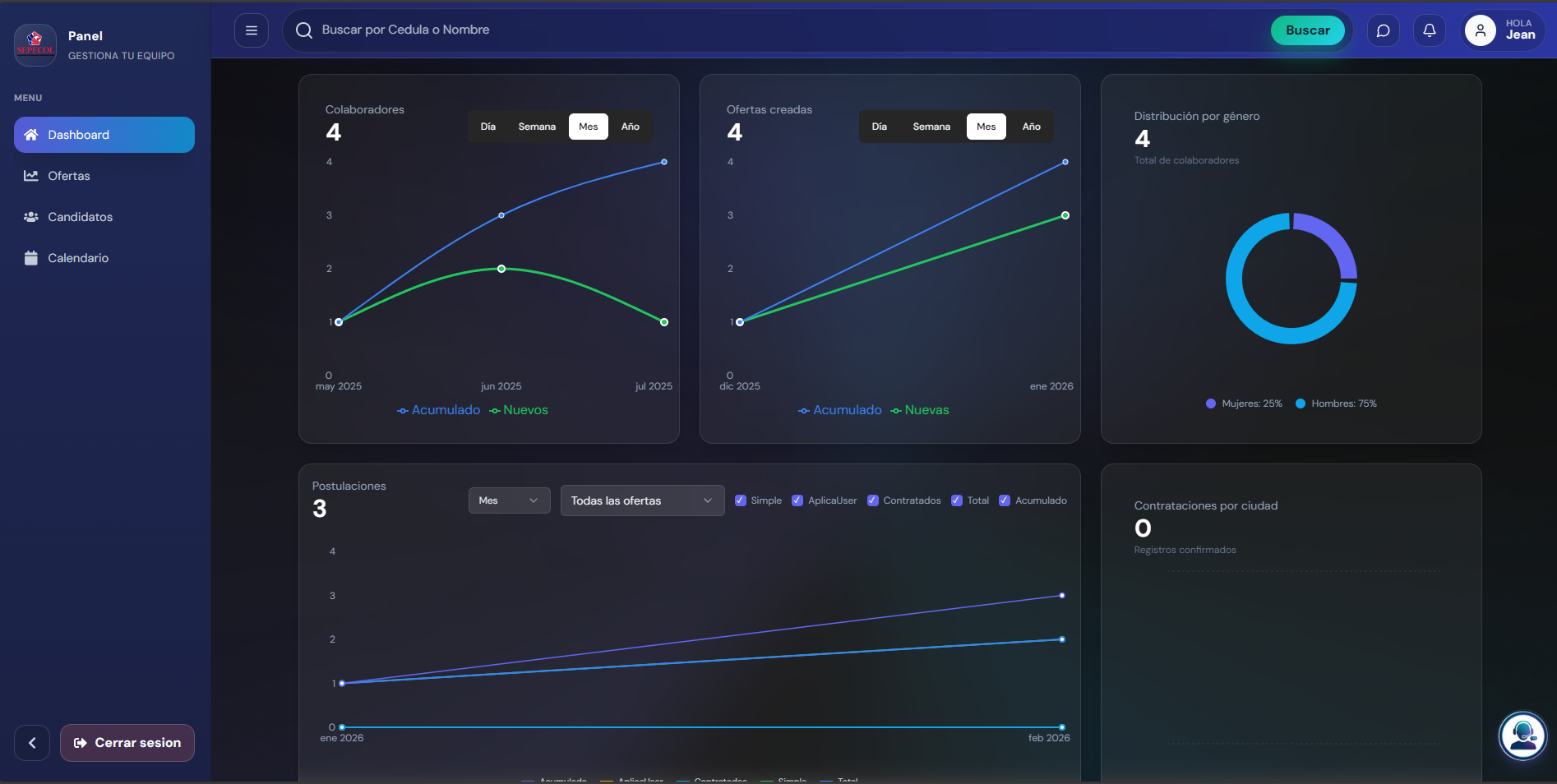Open the chat messages icon
This screenshot has height=784, width=1557.
click(1383, 30)
